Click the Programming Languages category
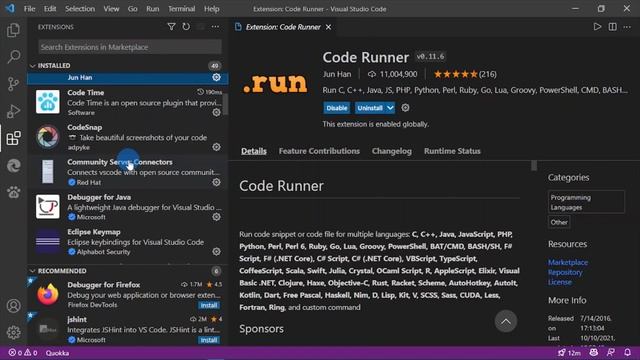 586,202
